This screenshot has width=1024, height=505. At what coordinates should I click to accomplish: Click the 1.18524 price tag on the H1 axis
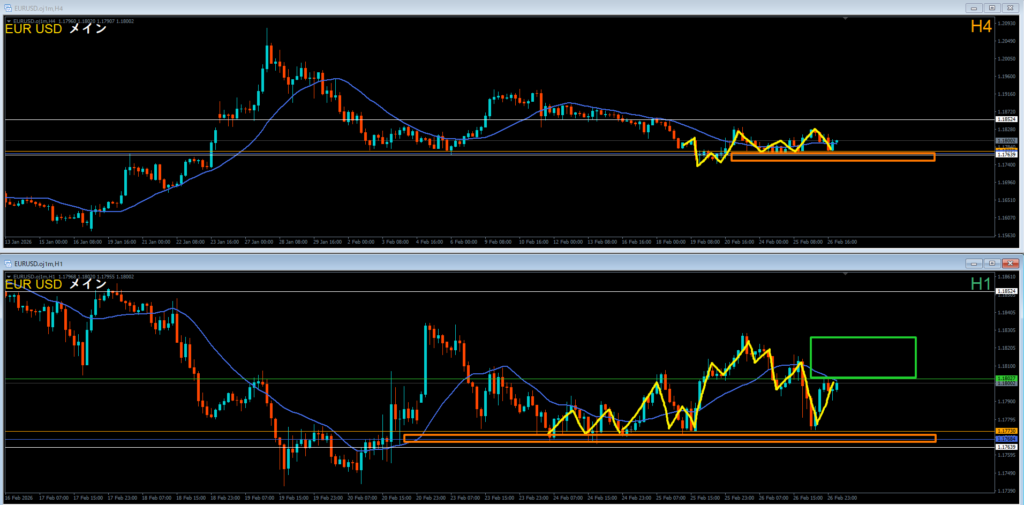click(1004, 292)
